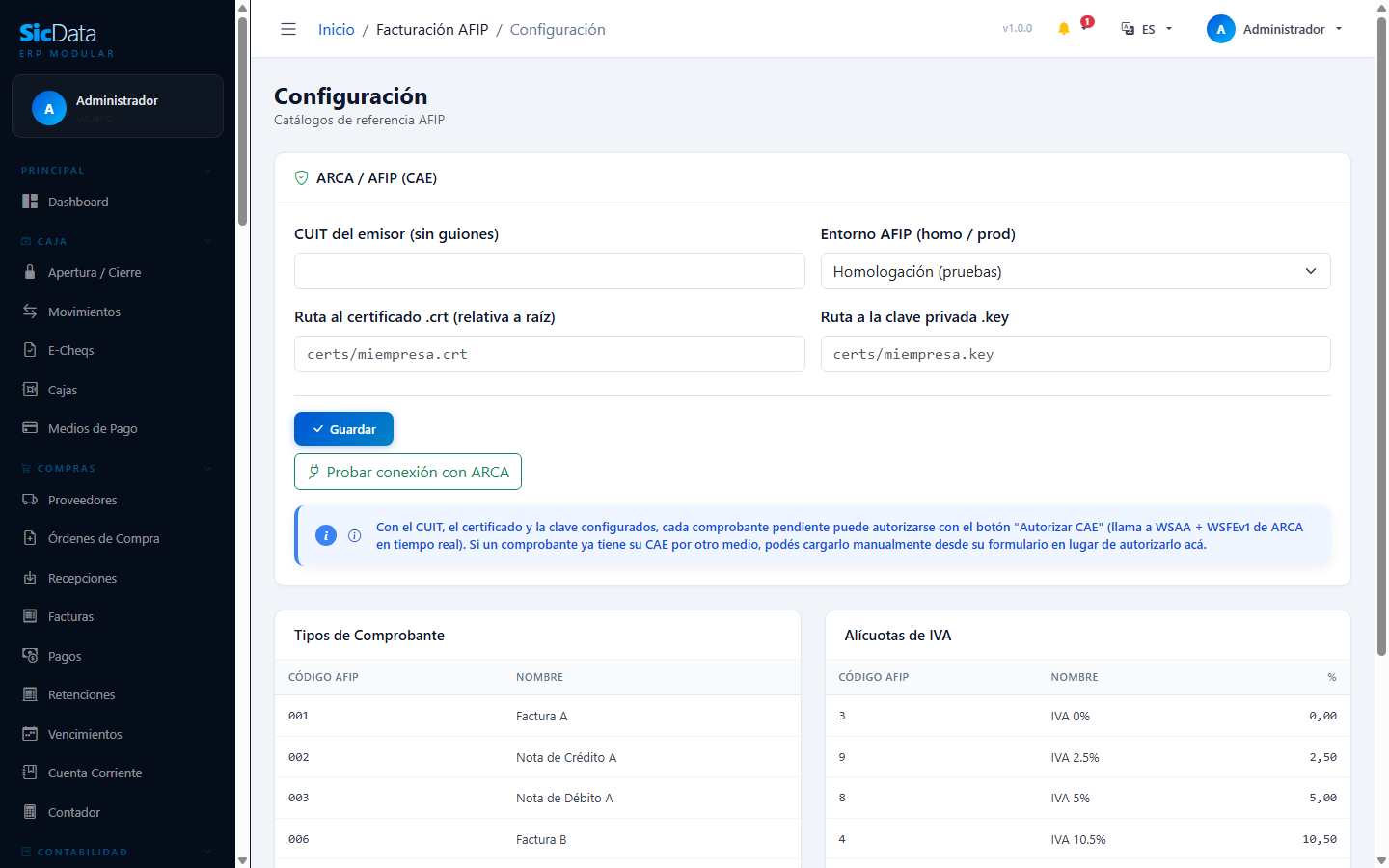This screenshot has width=1389, height=868.
Task: Click code 001 in Tipos de Comprobante
Action: click(x=299, y=716)
